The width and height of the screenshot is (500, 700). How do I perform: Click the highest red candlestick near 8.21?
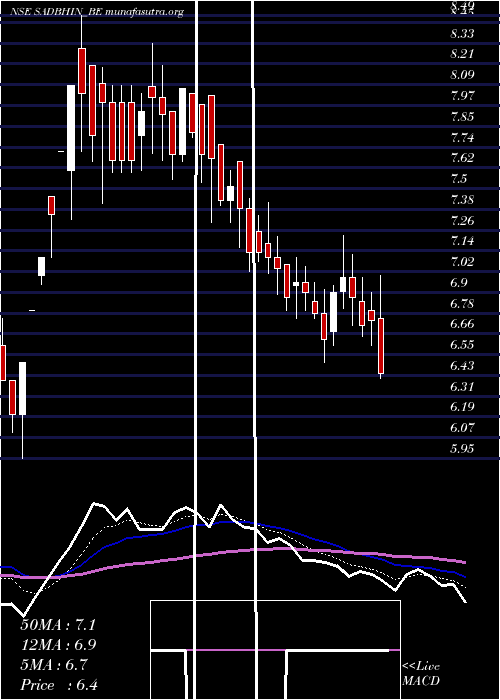click(82, 71)
